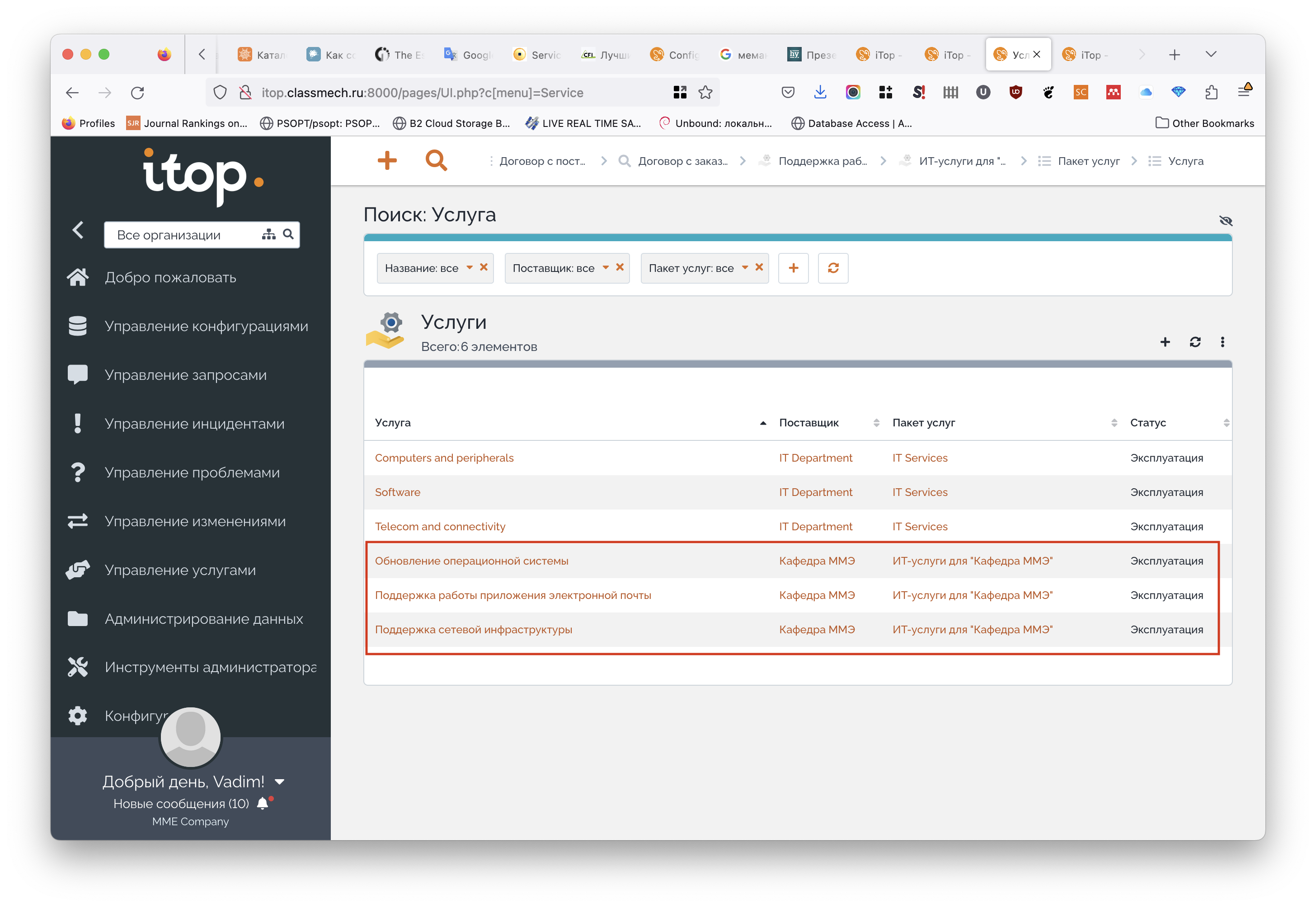Open organization tree icon in organization filter
This screenshot has height=907, width=1316.
pos(268,234)
